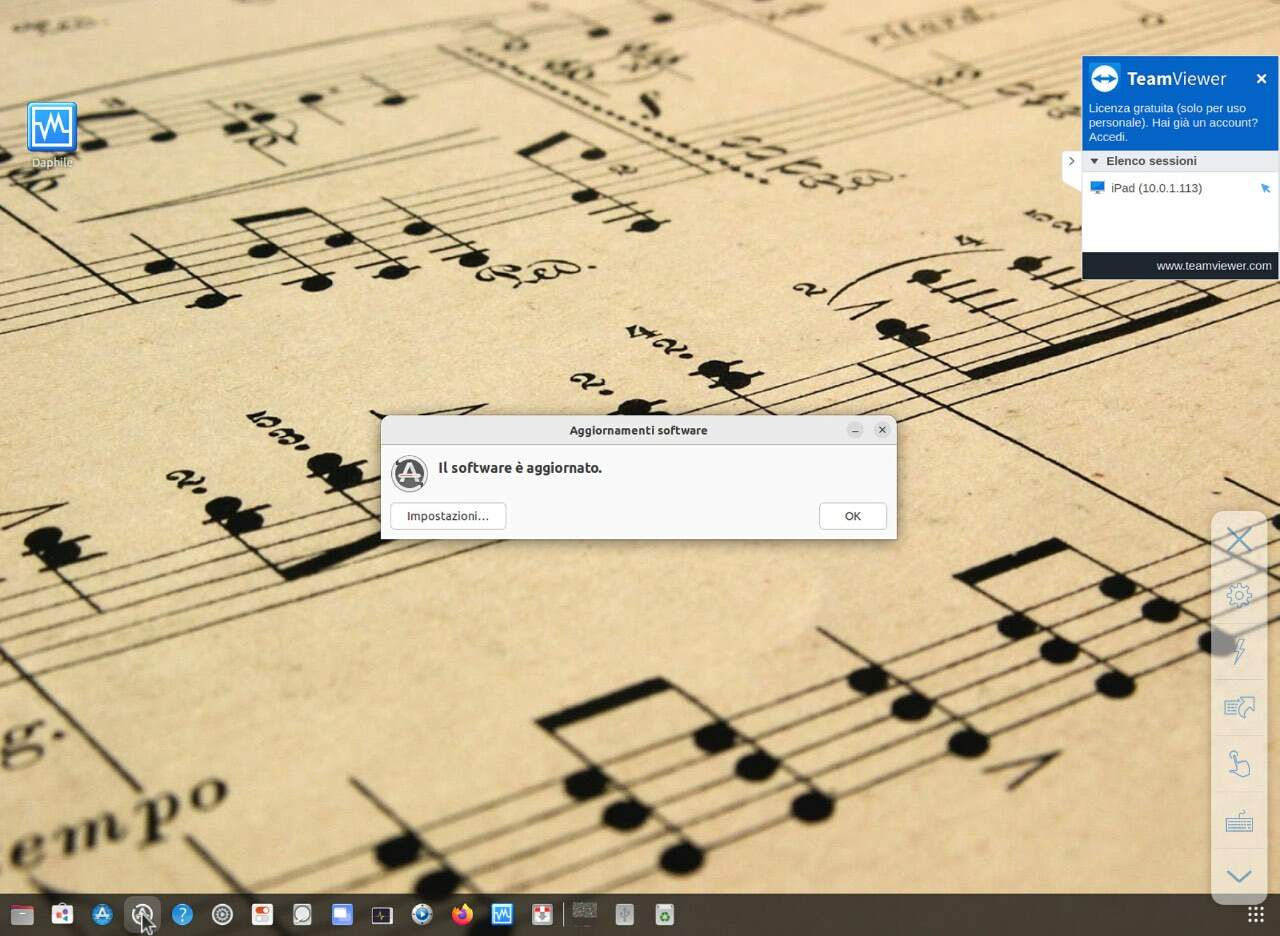The height and width of the screenshot is (936, 1280).
Task: Click the remote control cursor icon beside iPad
Action: click(1265, 188)
